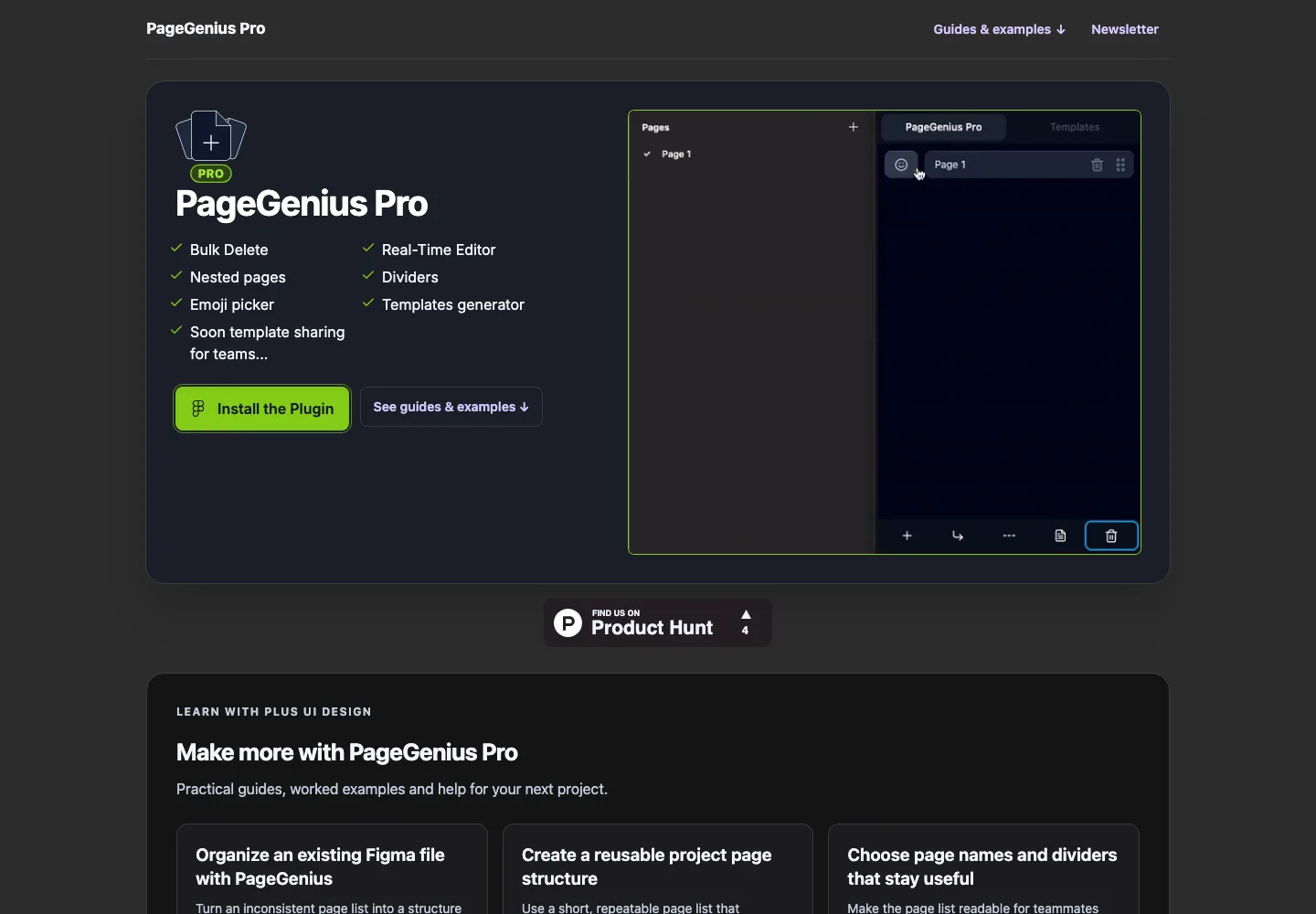Click the Pages panel heading in the preview
The height and width of the screenshot is (914, 1316).
coord(656,127)
